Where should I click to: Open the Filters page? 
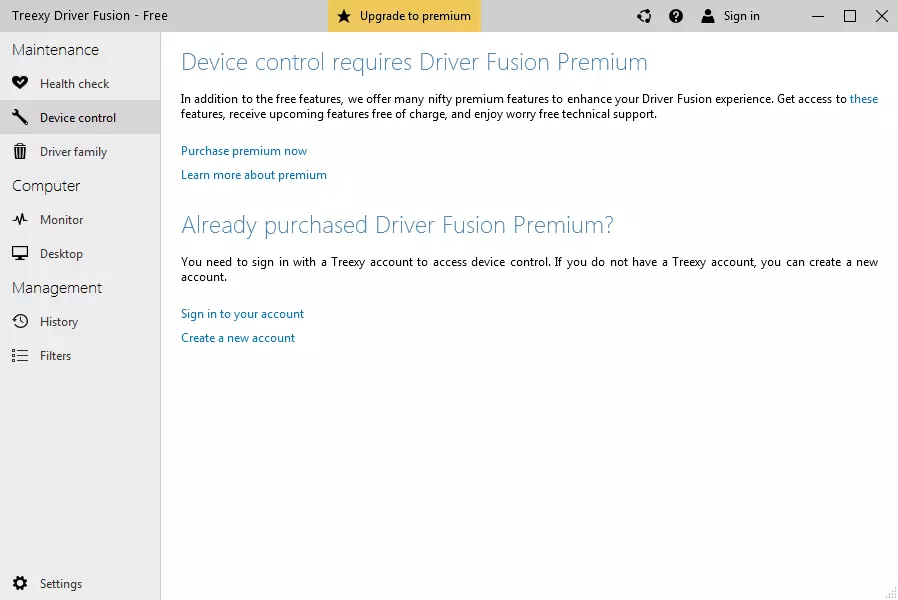tap(80, 356)
